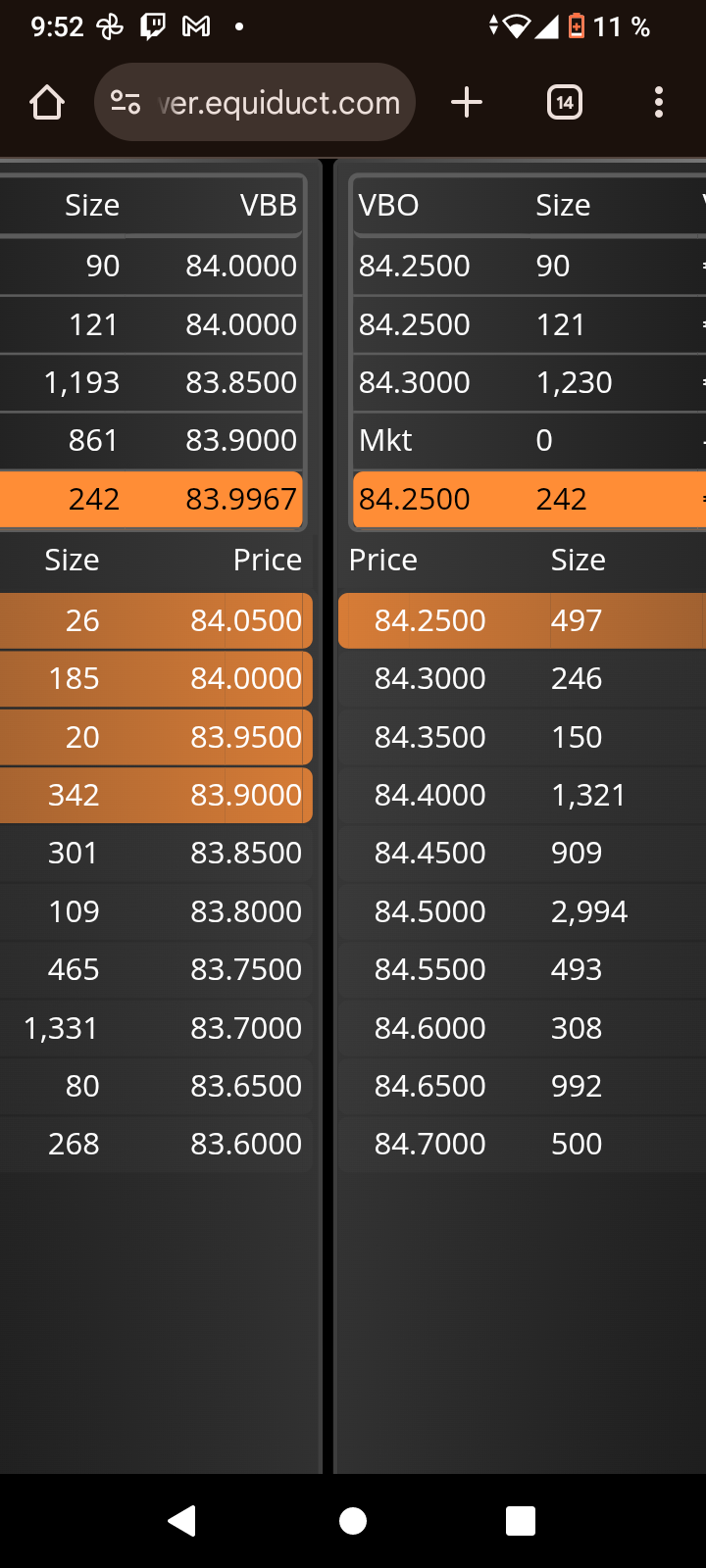The height and width of the screenshot is (1568, 706).
Task: Select the VBO column header
Action: coord(389,205)
